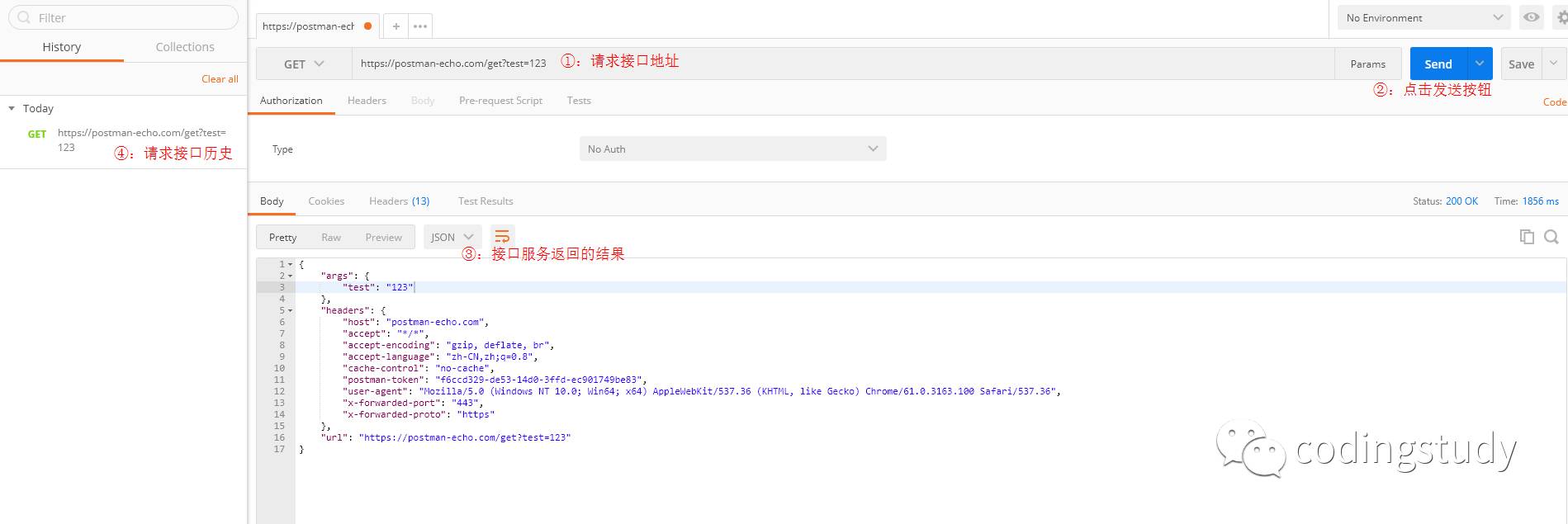The width and height of the screenshot is (1568, 524).
Task: Collapse the headers object at line 5
Action: (x=291, y=311)
